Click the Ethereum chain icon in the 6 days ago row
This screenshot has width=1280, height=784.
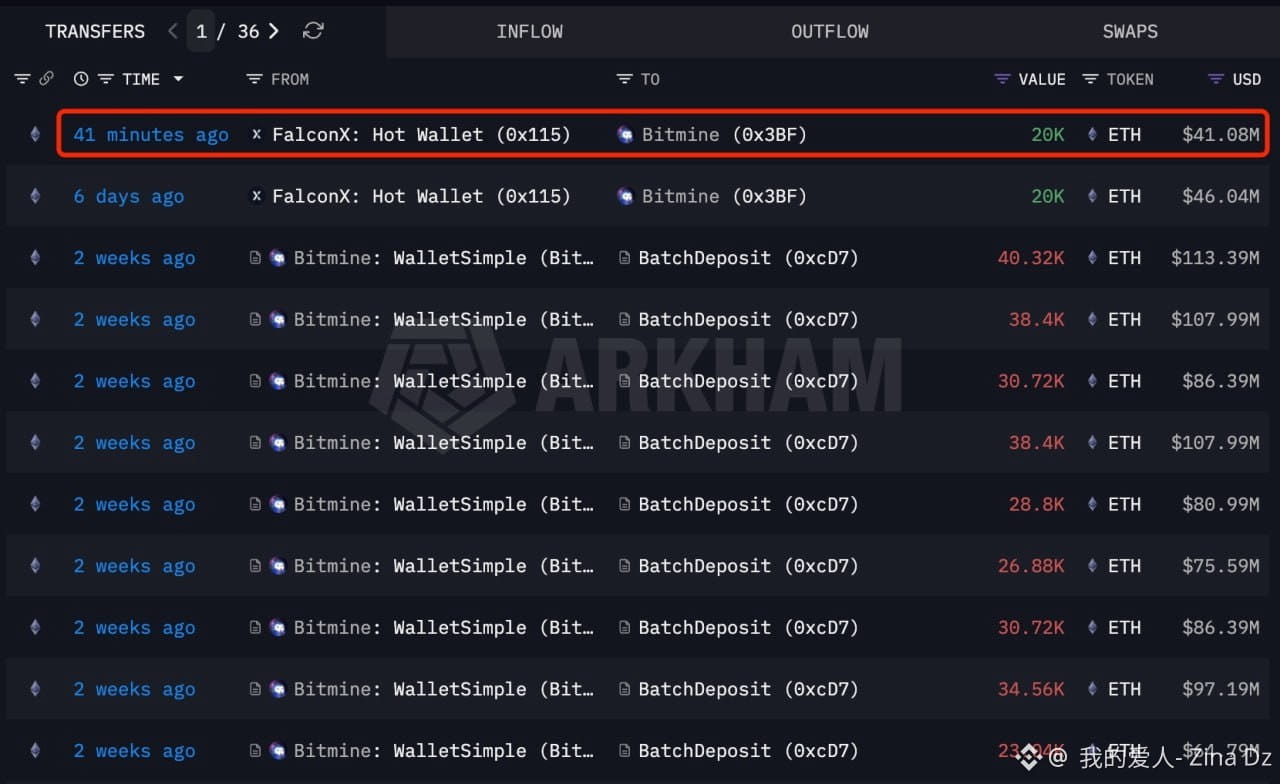35,196
